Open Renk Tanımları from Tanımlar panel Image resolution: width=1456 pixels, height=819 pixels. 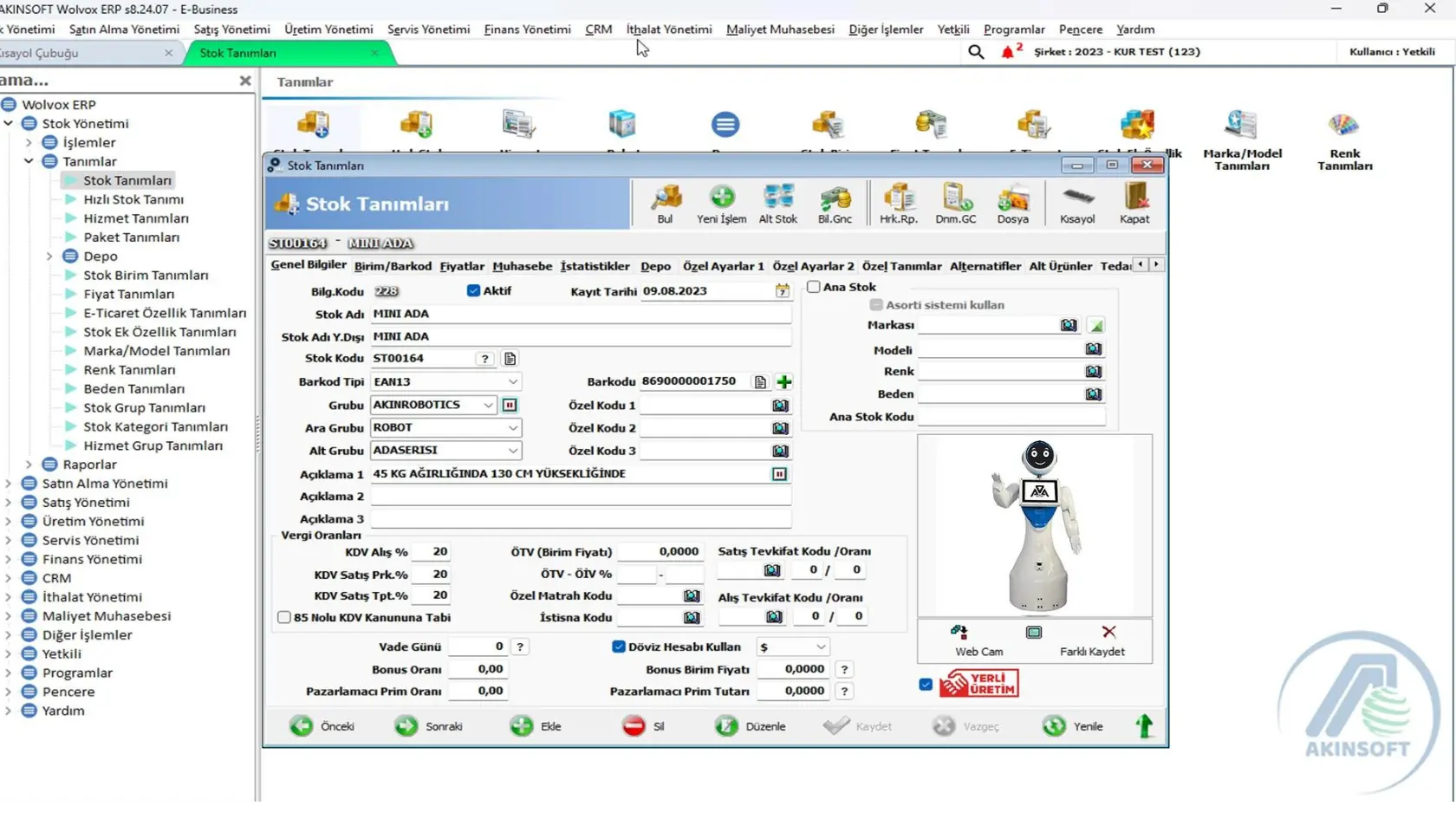(x=1344, y=140)
